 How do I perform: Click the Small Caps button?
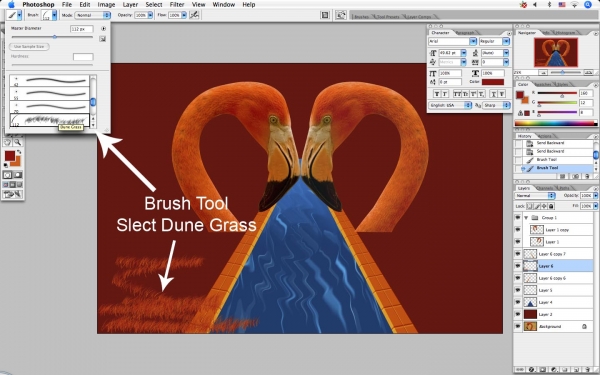click(465, 93)
